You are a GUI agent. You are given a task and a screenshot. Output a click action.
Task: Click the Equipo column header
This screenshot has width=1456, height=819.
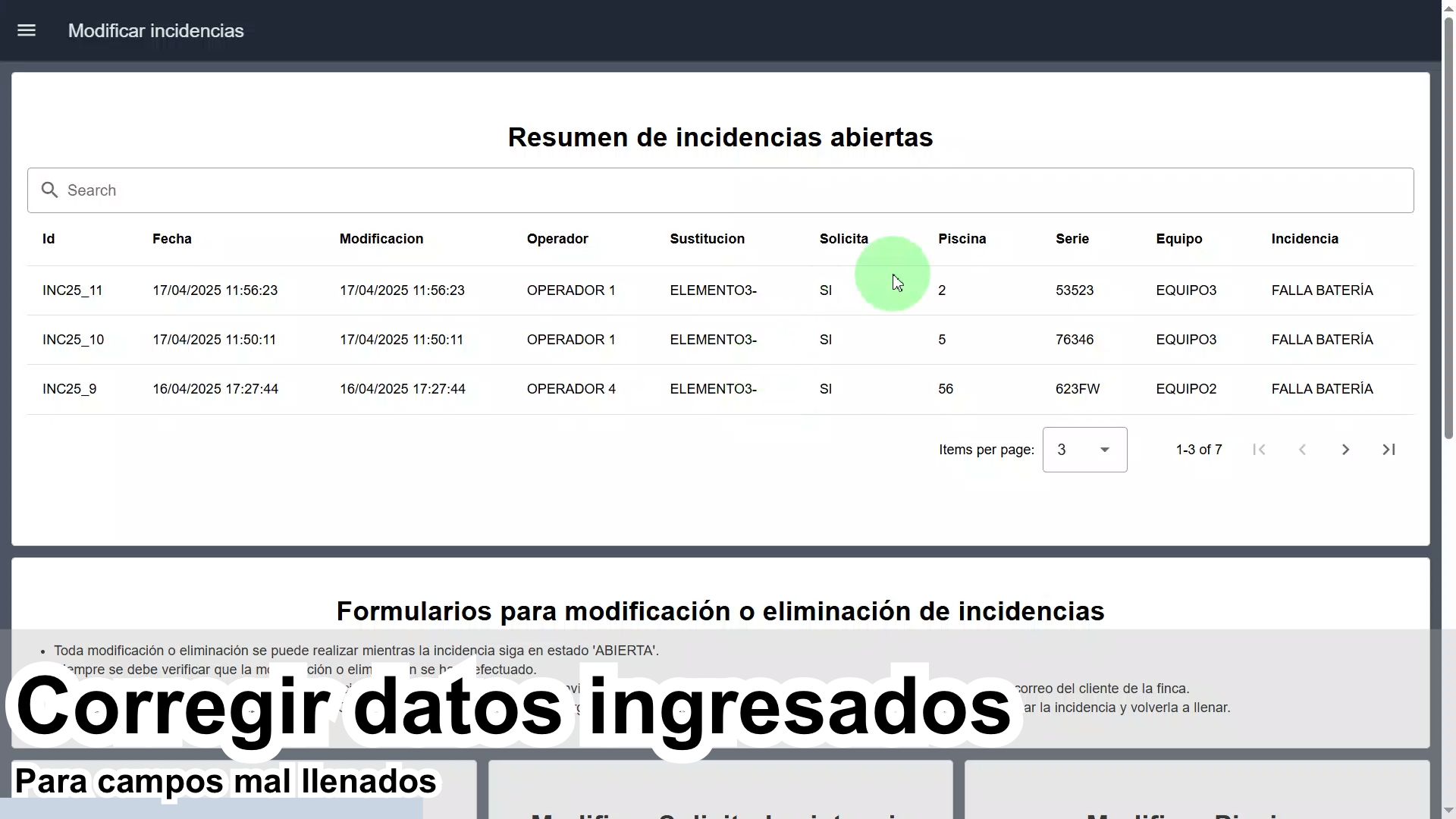pyautogui.click(x=1178, y=239)
